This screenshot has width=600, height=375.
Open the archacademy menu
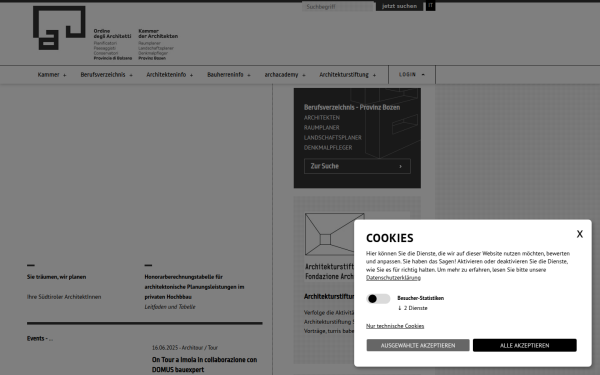tap(285, 75)
